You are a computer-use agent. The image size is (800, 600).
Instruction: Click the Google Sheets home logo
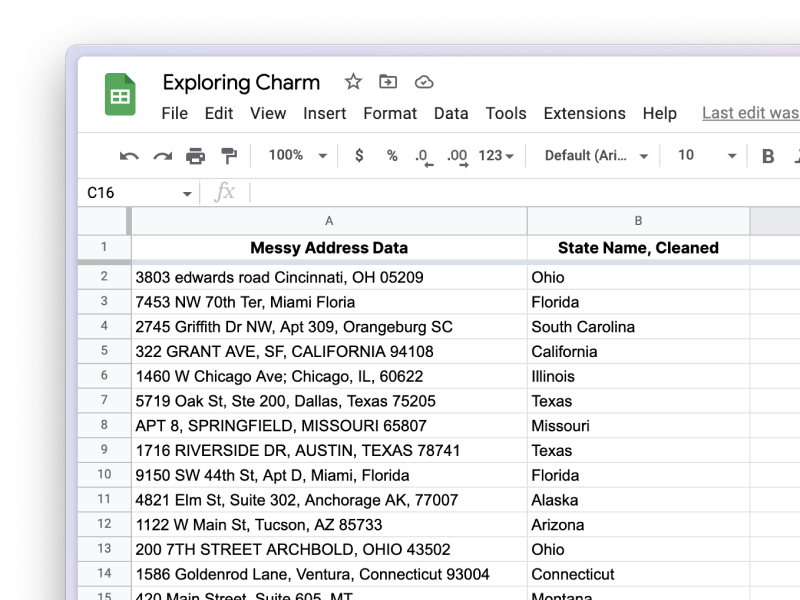[120, 96]
